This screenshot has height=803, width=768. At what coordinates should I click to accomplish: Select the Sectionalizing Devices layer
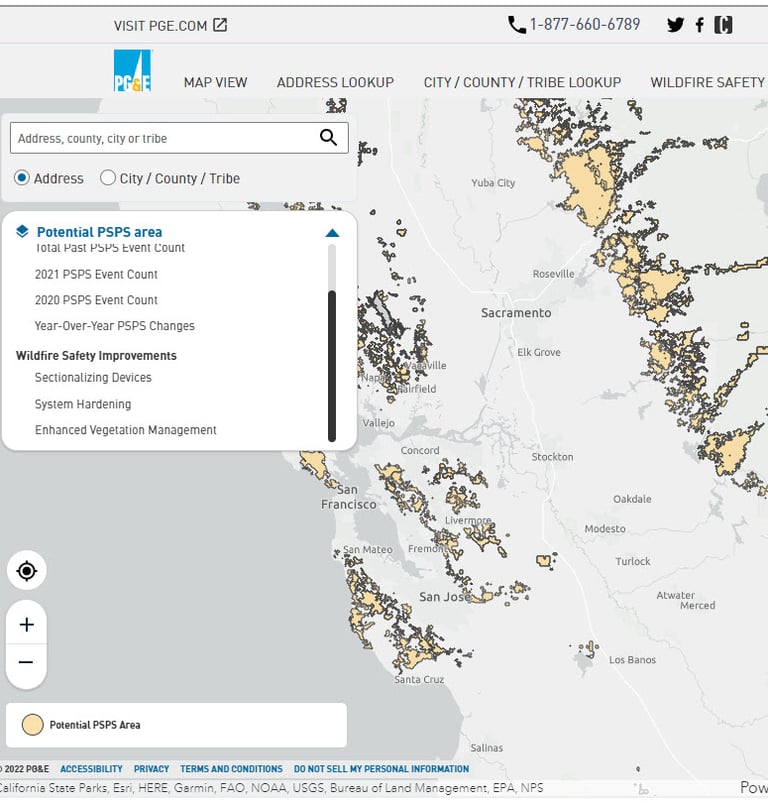[x=93, y=377]
